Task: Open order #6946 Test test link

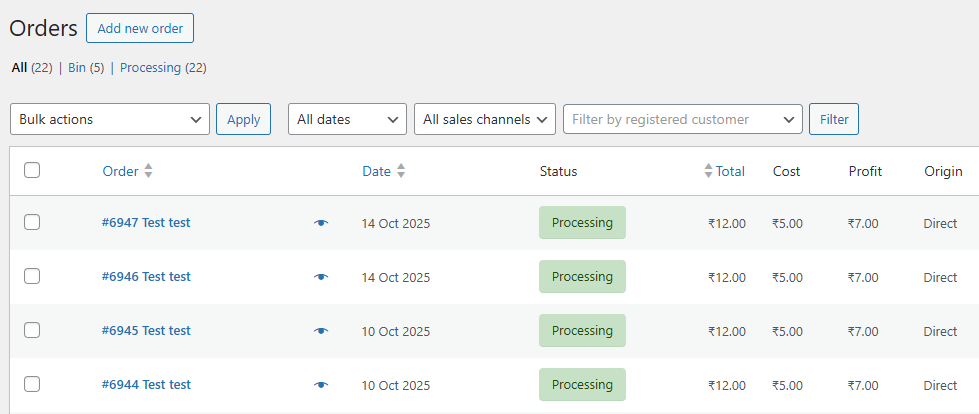Action: (x=146, y=277)
